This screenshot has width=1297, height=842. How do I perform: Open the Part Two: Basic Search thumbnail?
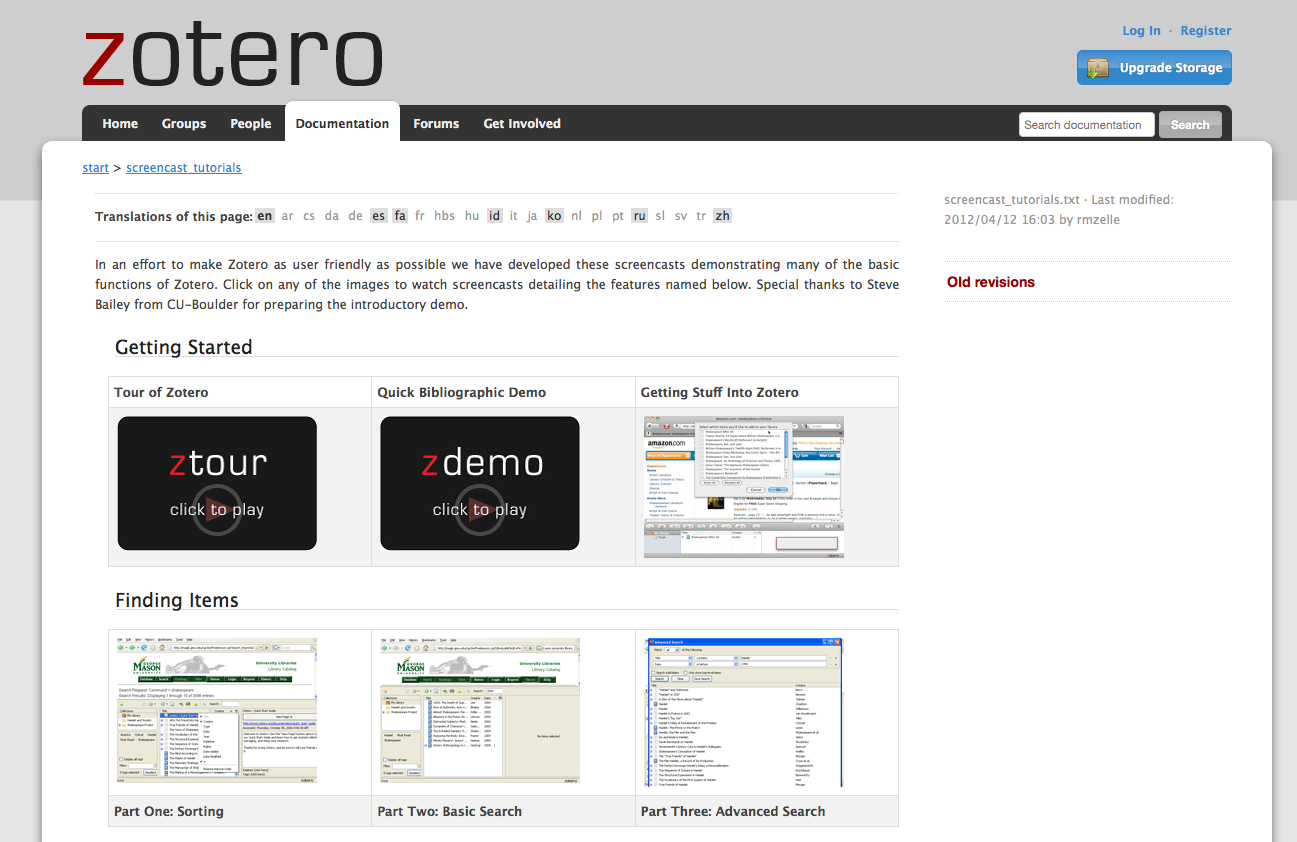pyautogui.click(x=480, y=710)
